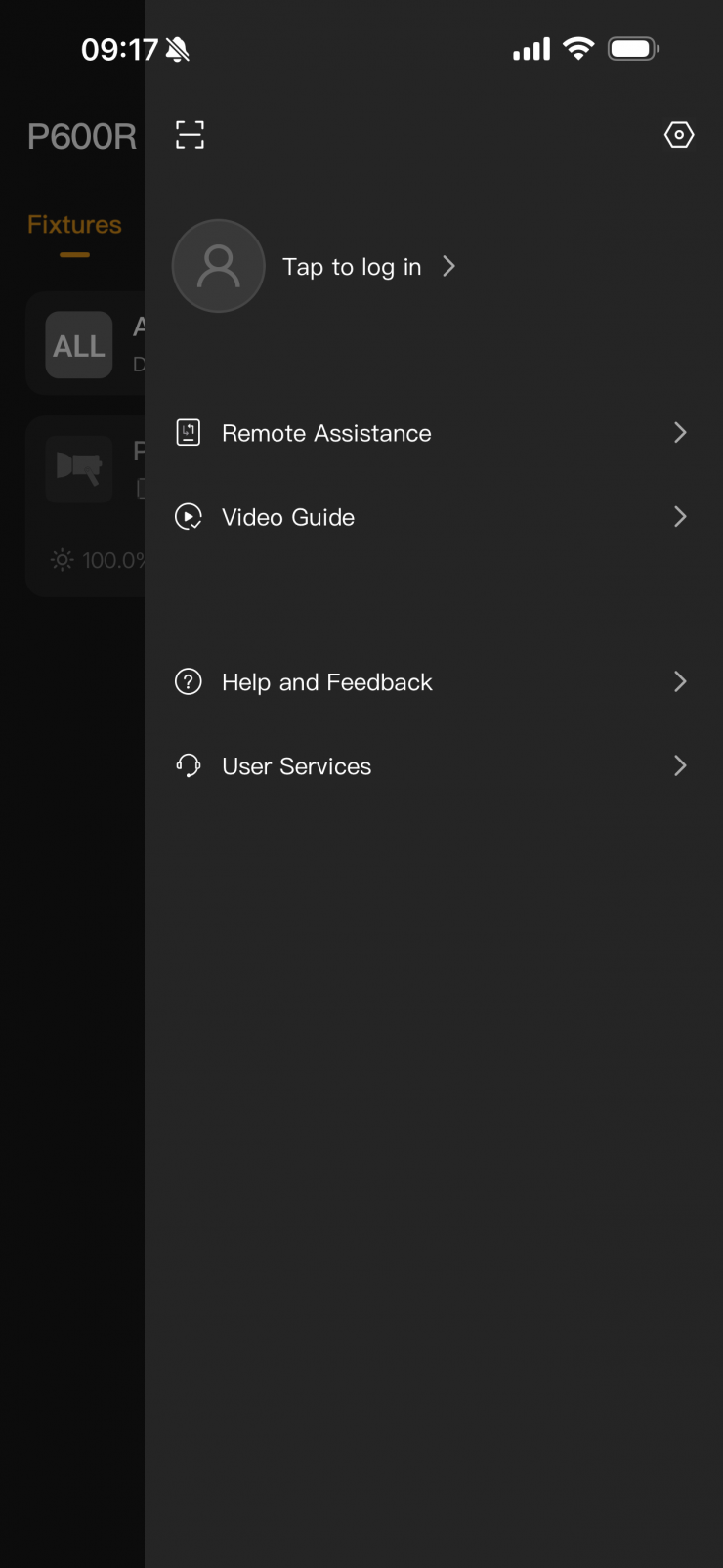Click the chevron beside Tap to log in
Image resolution: width=723 pixels, height=1568 pixels.
[x=448, y=266]
